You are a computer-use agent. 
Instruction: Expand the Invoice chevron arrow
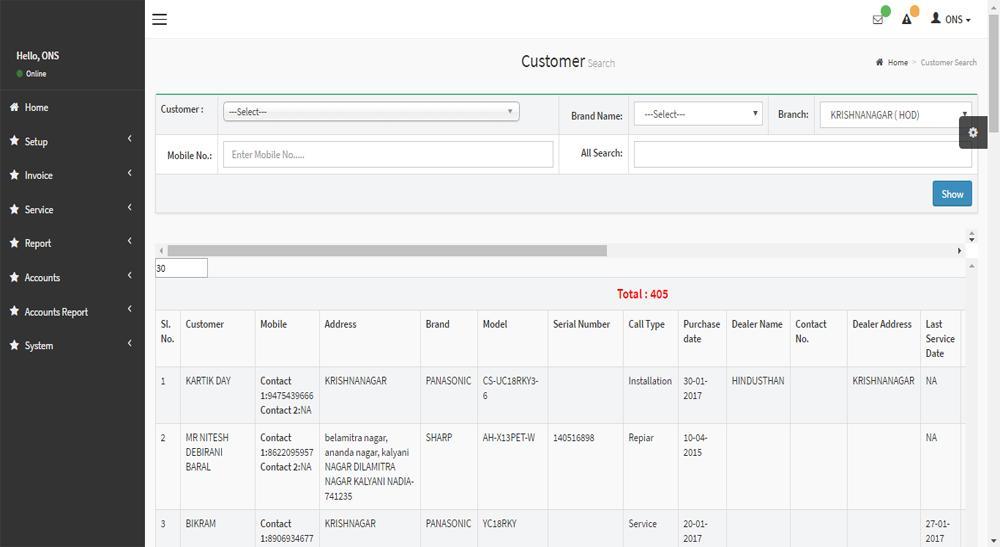(x=129, y=173)
